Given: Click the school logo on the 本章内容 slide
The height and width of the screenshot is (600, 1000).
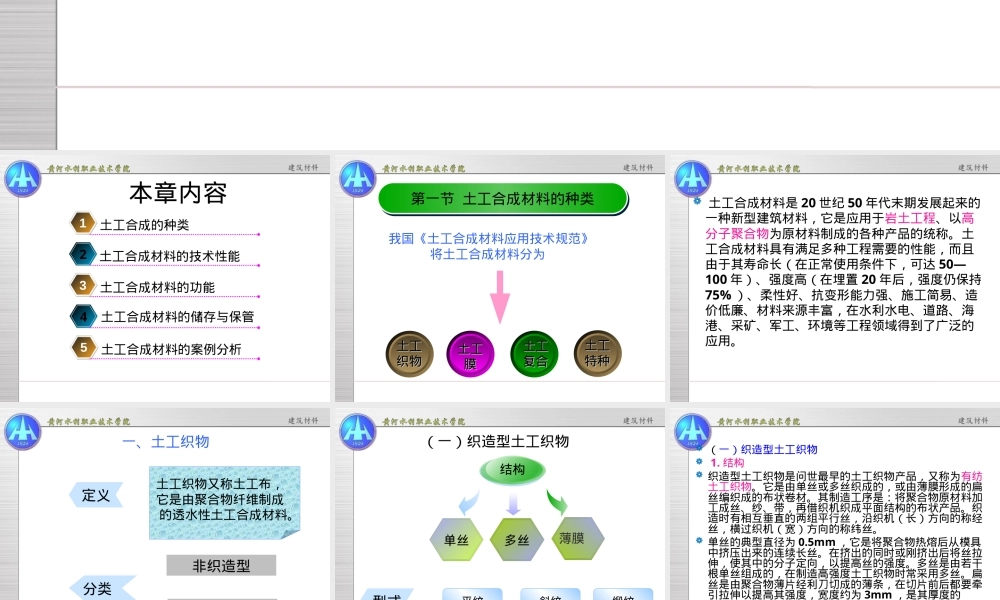Looking at the screenshot, I should [x=23, y=179].
